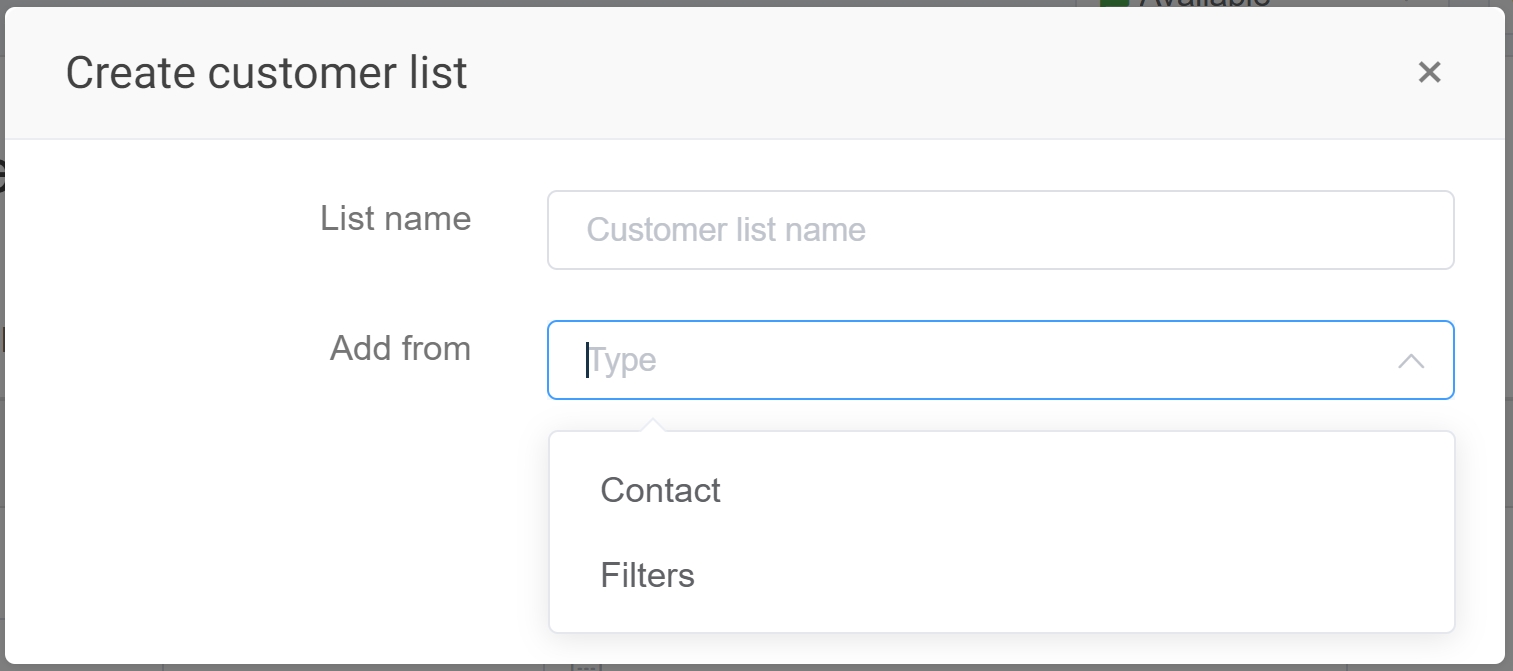Click the Type placeholder text
This screenshot has width=1513, height=671.
click(x=623, y=360)
